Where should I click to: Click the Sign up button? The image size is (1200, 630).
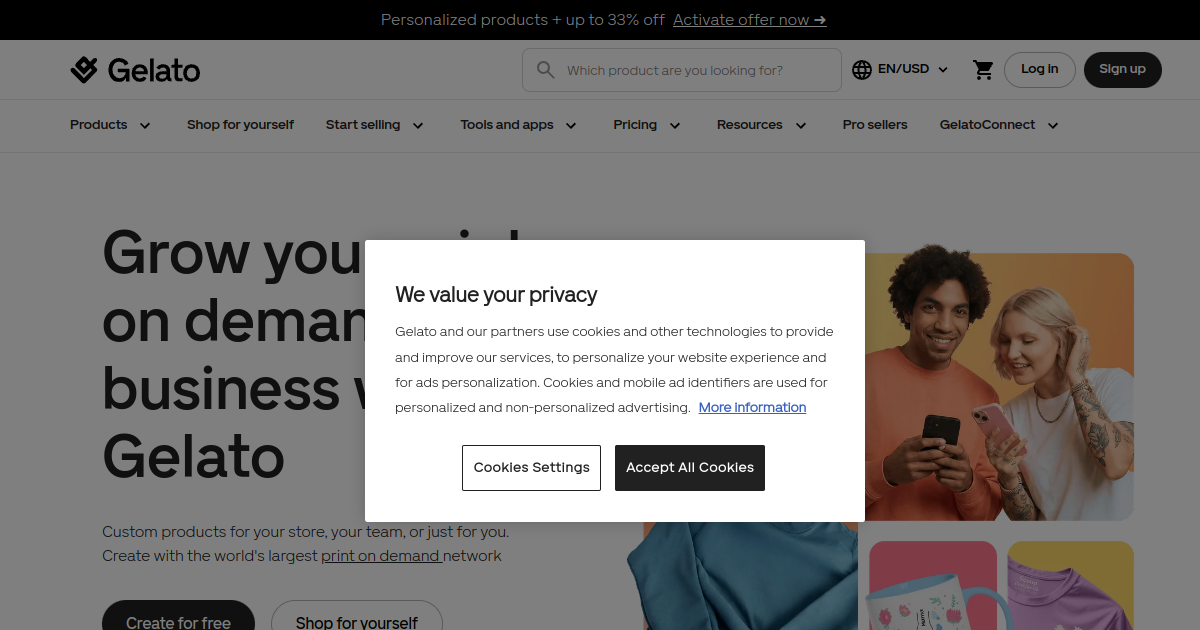1123,70
